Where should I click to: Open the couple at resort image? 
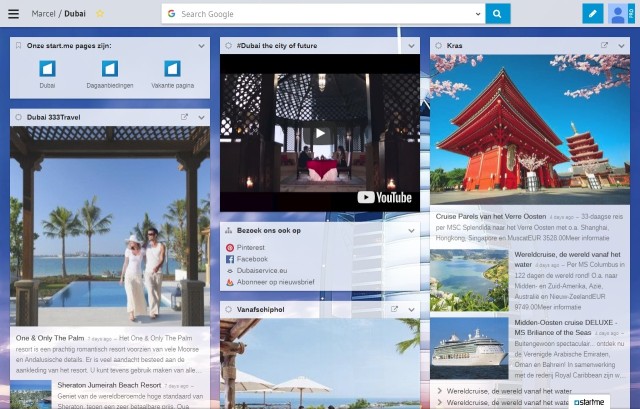(110, 226)
